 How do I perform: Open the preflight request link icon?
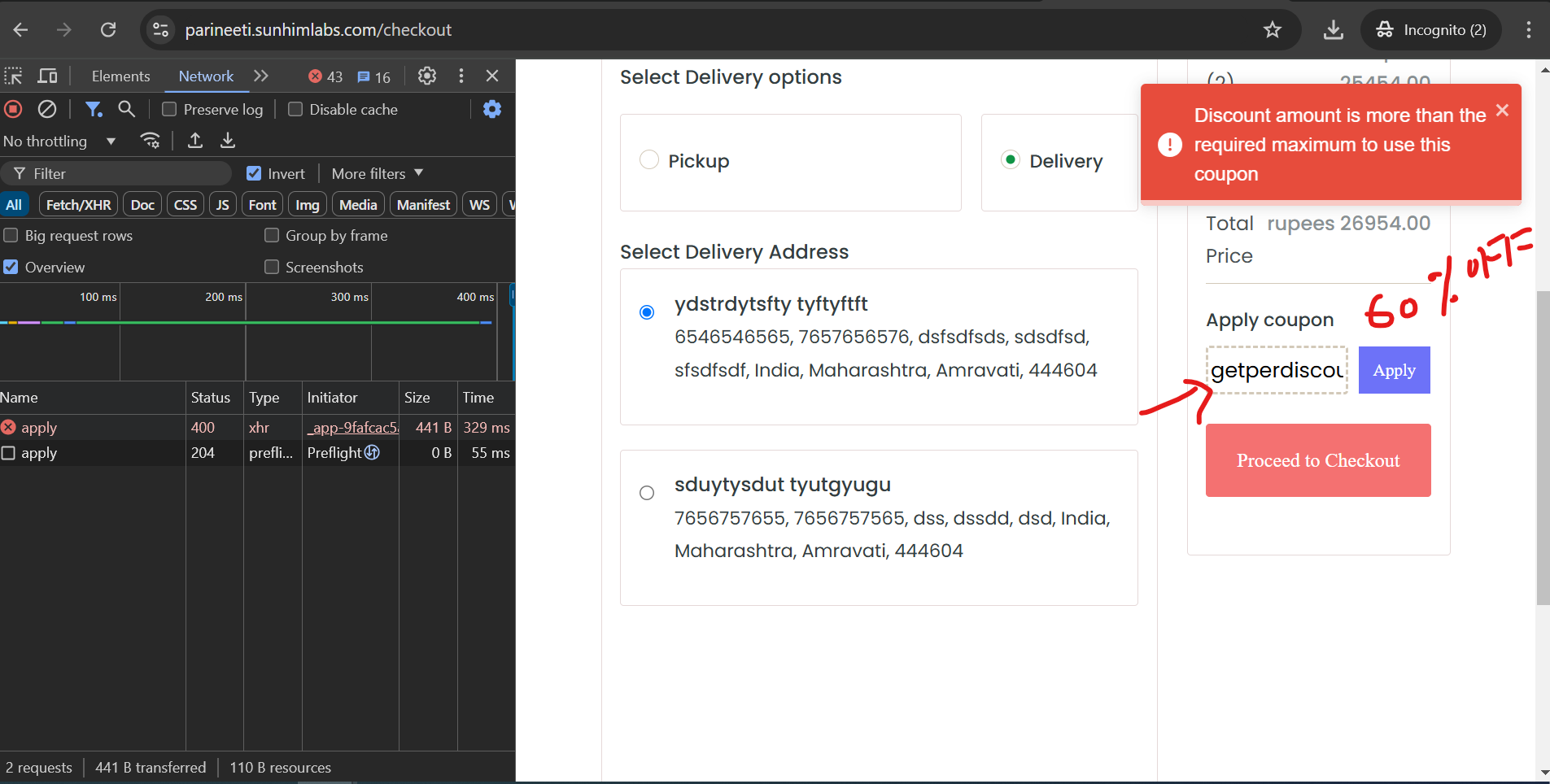point(372,452)
